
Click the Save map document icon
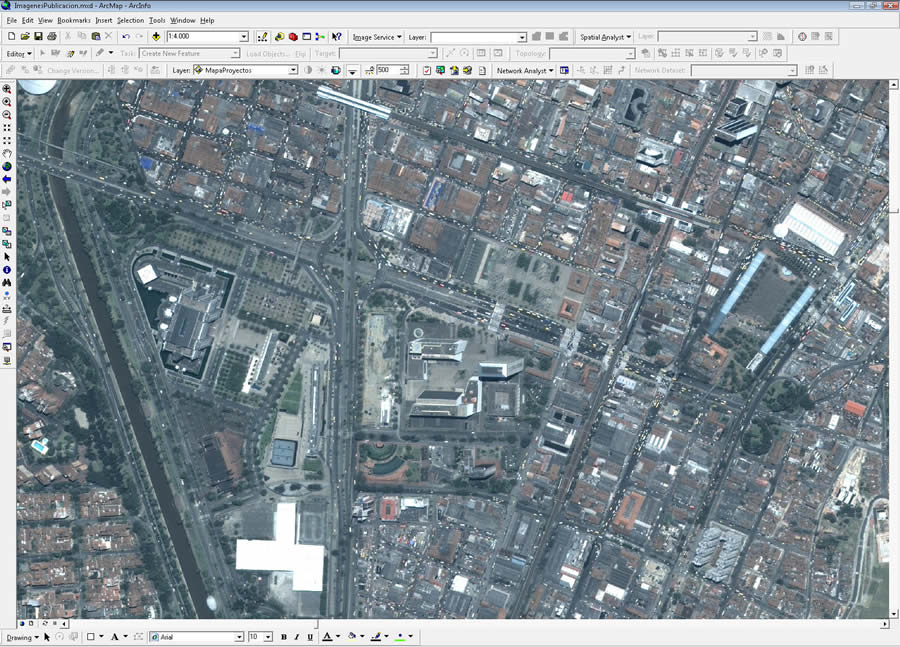pyautogui.click(x=38, y=37)
